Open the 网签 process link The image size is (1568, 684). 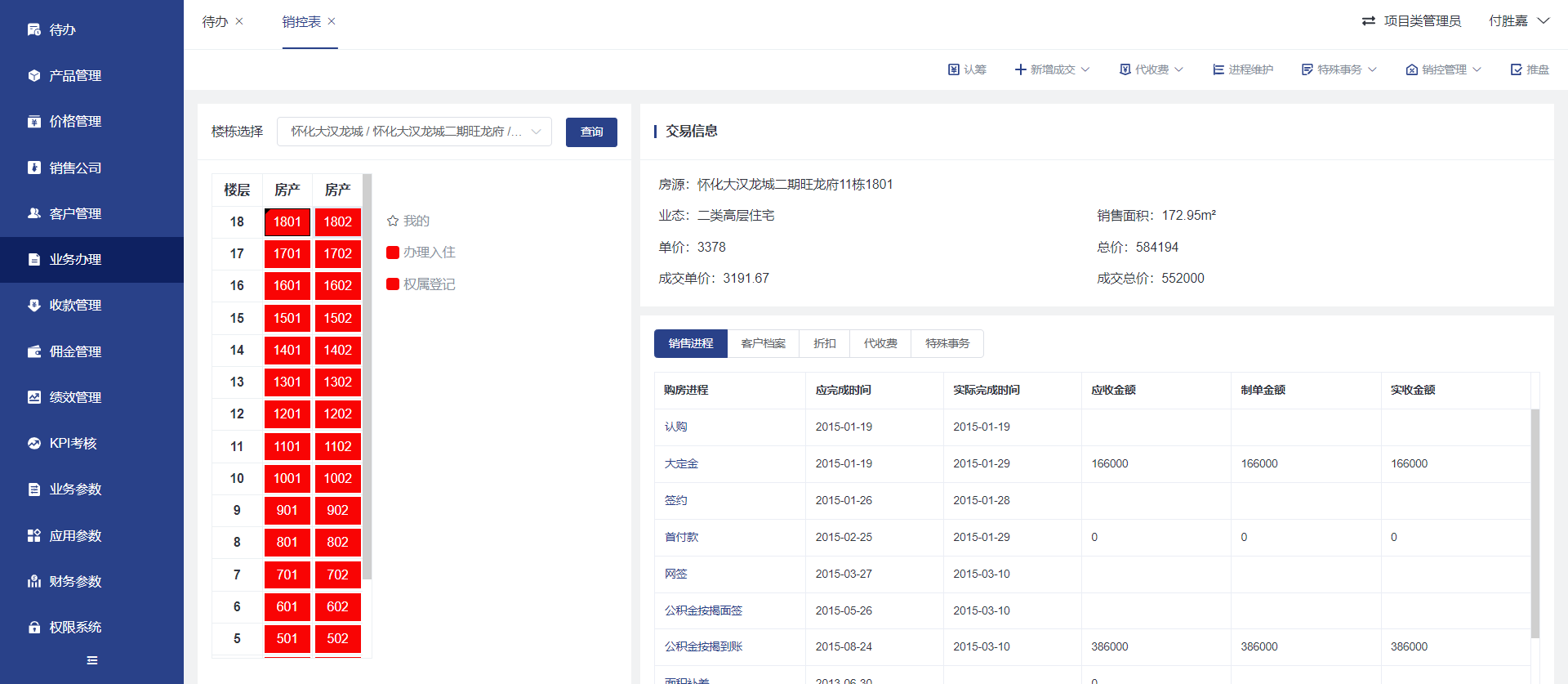[x=675, y=574]
